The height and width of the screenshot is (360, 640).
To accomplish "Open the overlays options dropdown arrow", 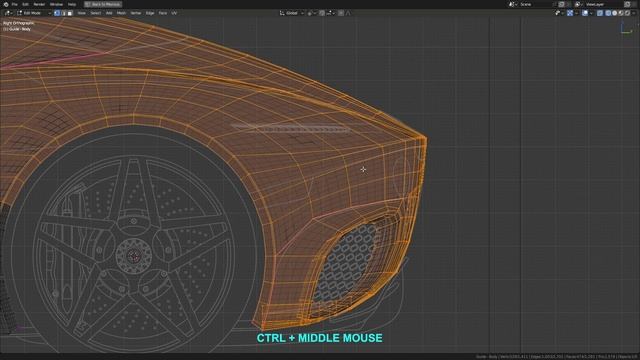I will 591,13.
